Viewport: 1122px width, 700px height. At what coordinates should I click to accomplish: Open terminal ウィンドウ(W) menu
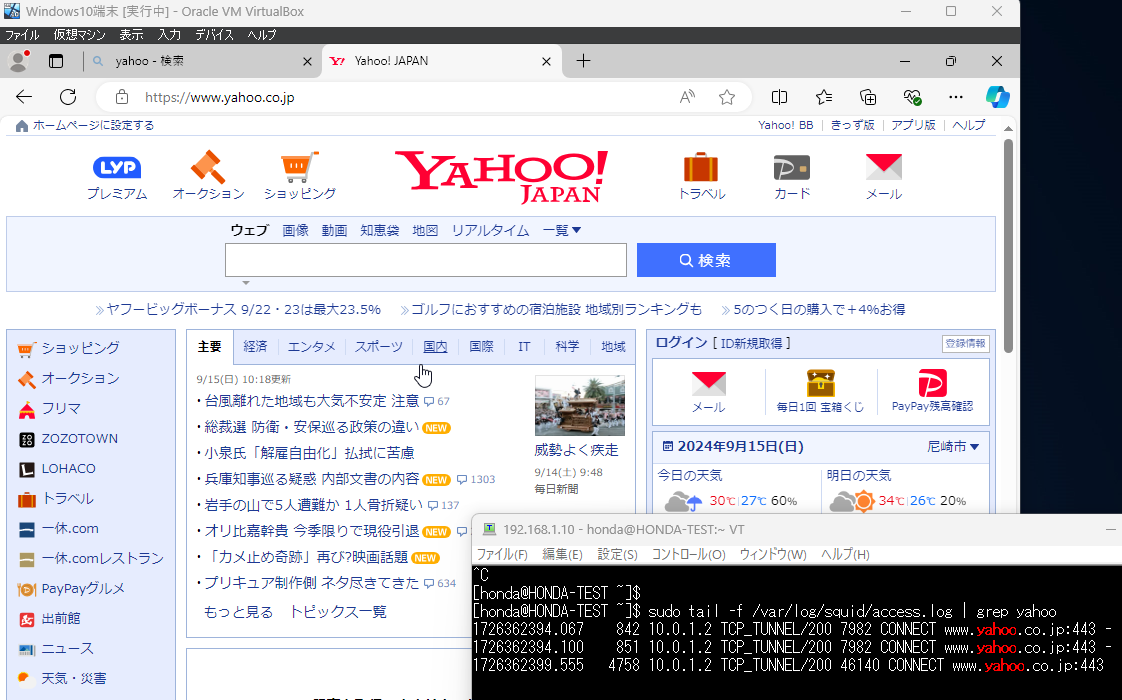point(773,555)
